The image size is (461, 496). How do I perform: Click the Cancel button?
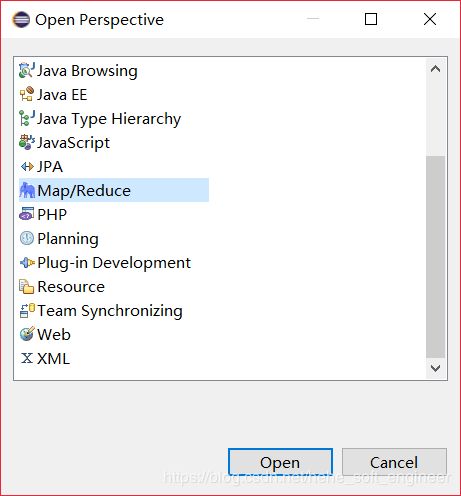coord(394,462)
